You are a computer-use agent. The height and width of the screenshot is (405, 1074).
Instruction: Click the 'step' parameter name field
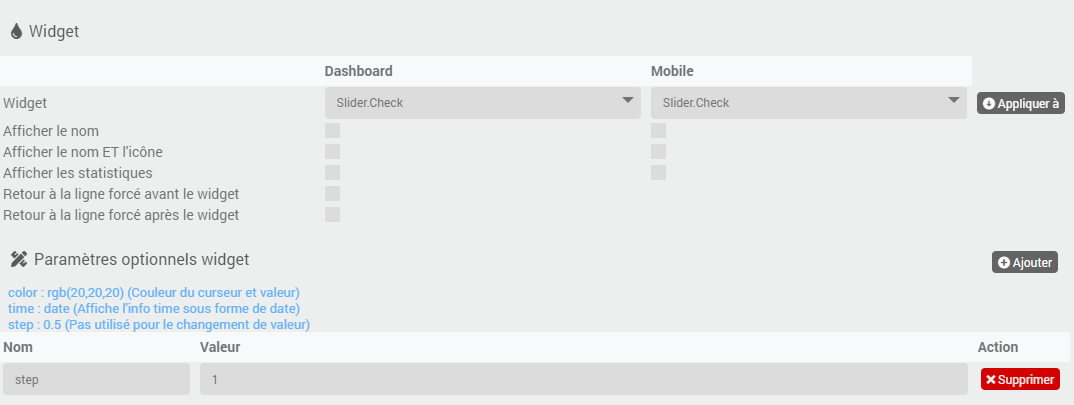(97, 379)
